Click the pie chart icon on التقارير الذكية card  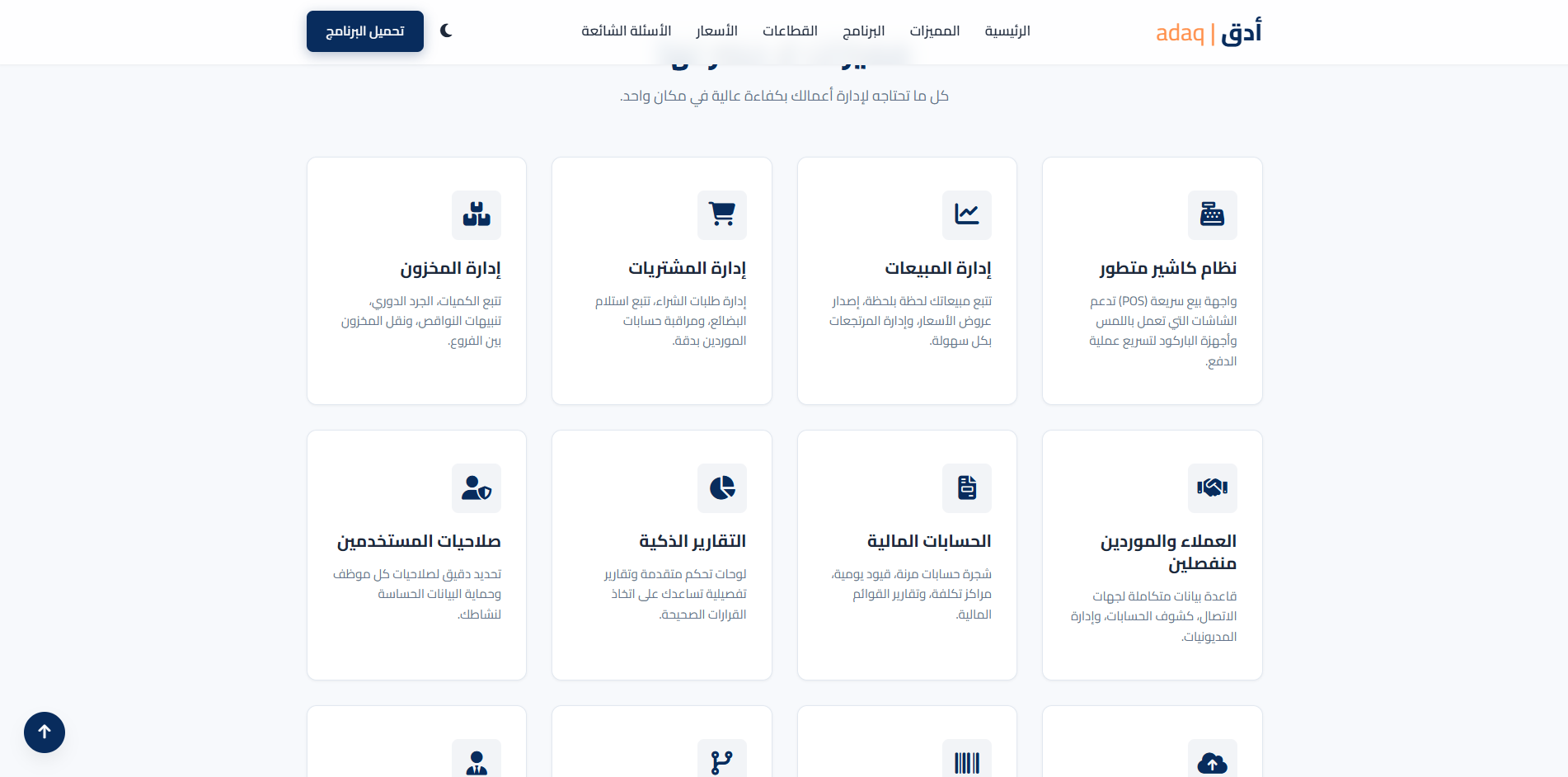[722, 487]
